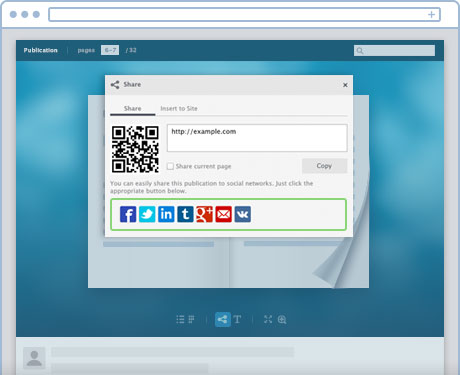Open table of contents list icon

coord(180,319)
